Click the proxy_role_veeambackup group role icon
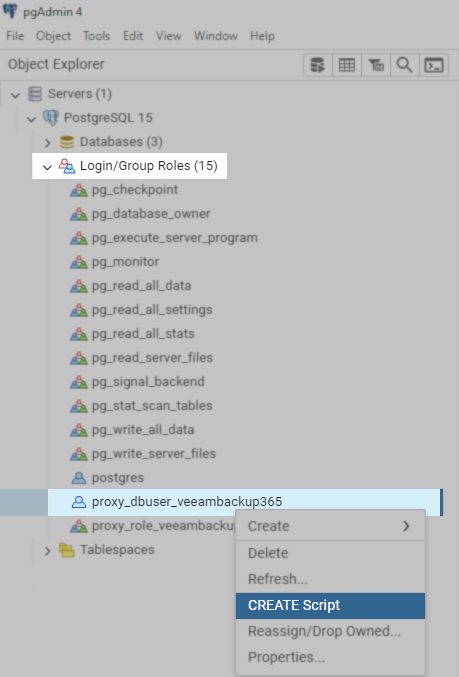The height and width of the screenshot is (677, 459). pyautogui.click(x=79, y=526)
